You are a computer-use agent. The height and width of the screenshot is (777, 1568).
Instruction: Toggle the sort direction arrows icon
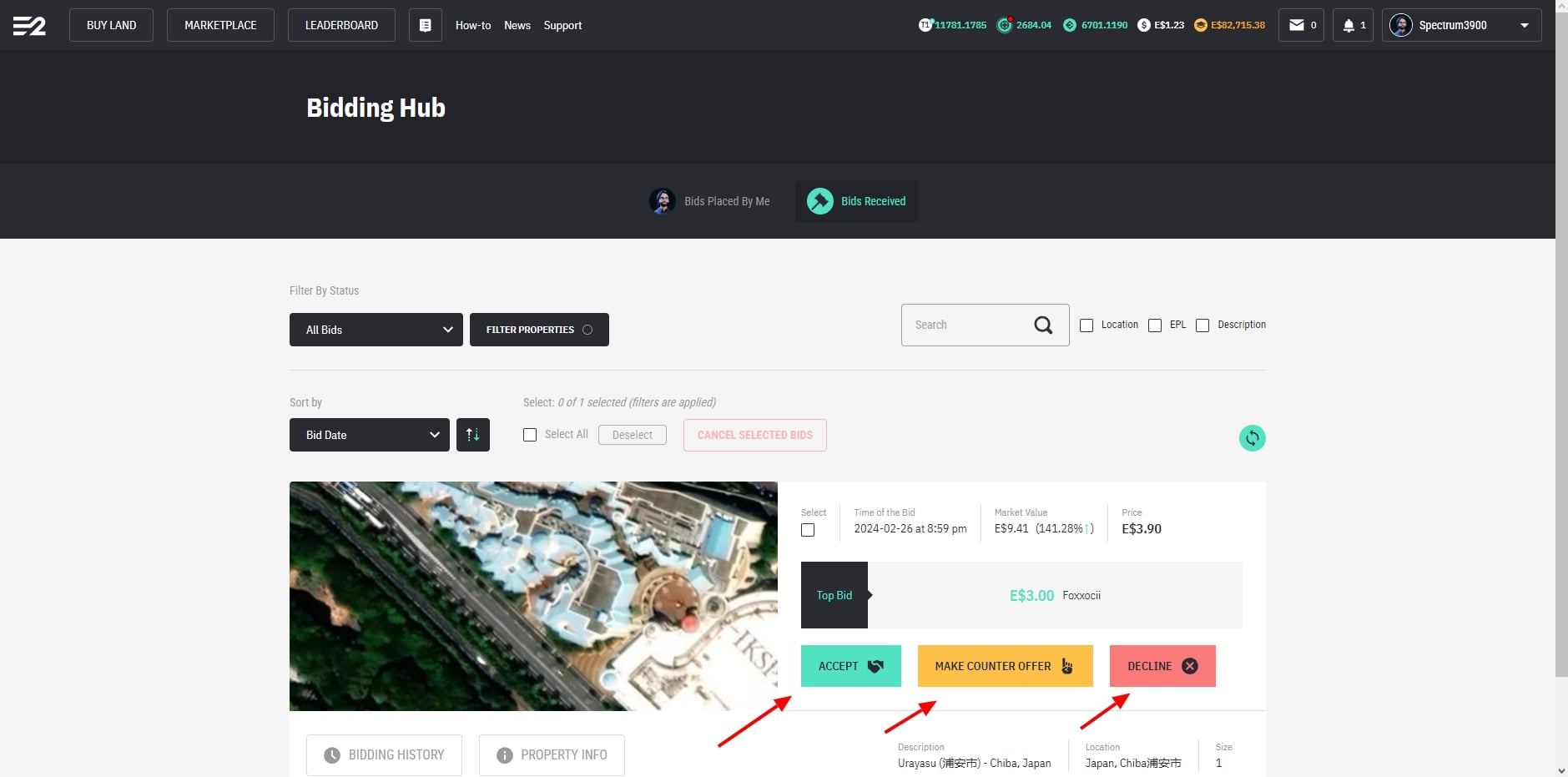point(472,435)
